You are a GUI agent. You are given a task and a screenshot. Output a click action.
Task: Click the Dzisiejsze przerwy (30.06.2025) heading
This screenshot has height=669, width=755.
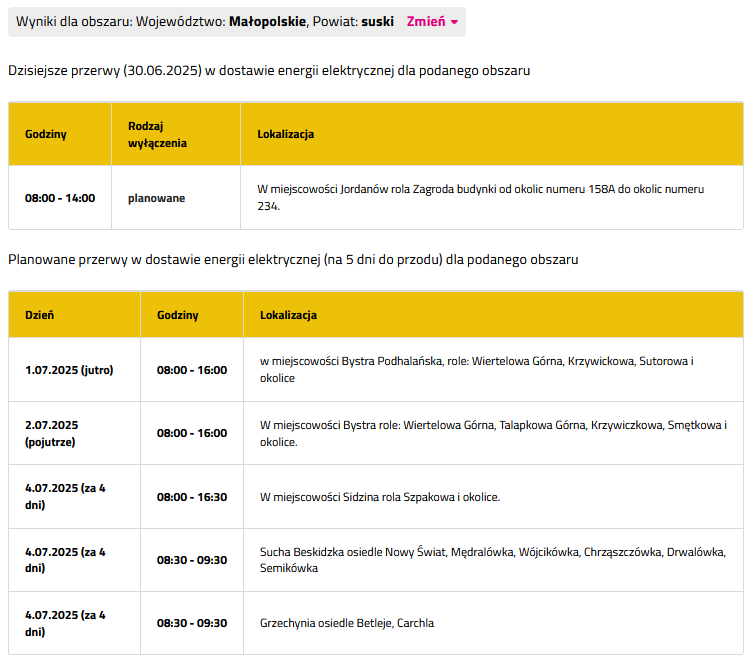pos(269,71)
